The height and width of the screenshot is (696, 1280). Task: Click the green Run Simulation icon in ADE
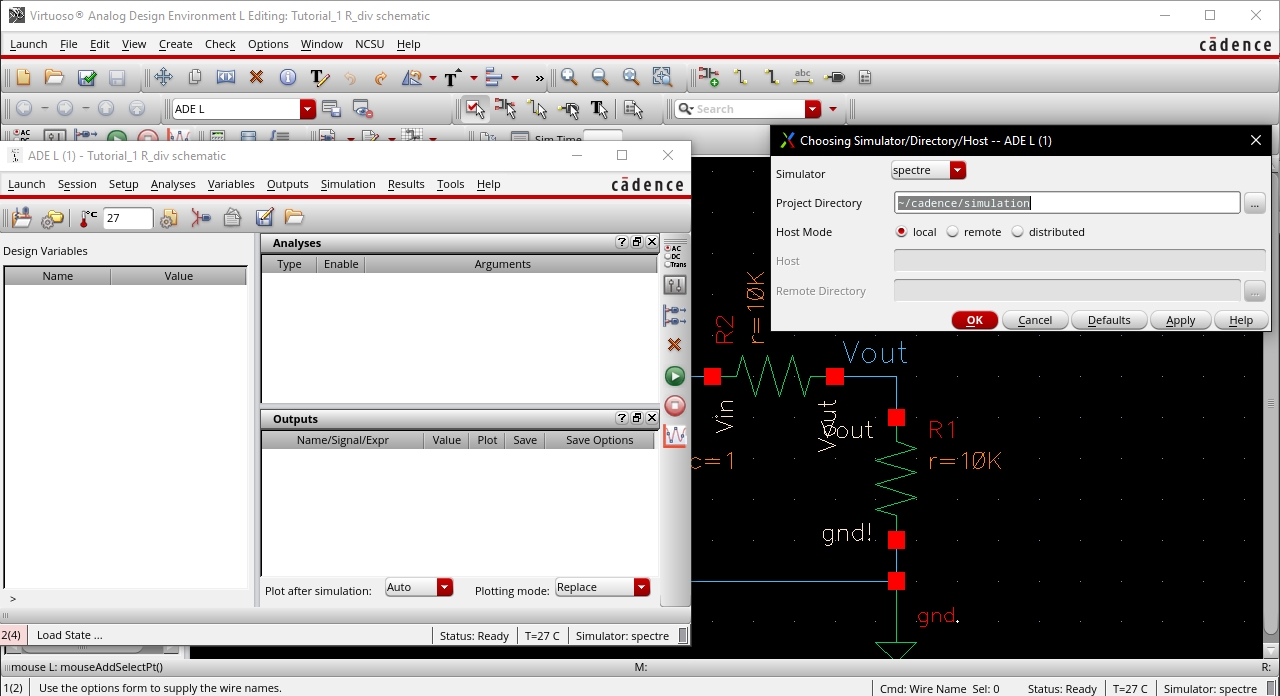(675, 376)
